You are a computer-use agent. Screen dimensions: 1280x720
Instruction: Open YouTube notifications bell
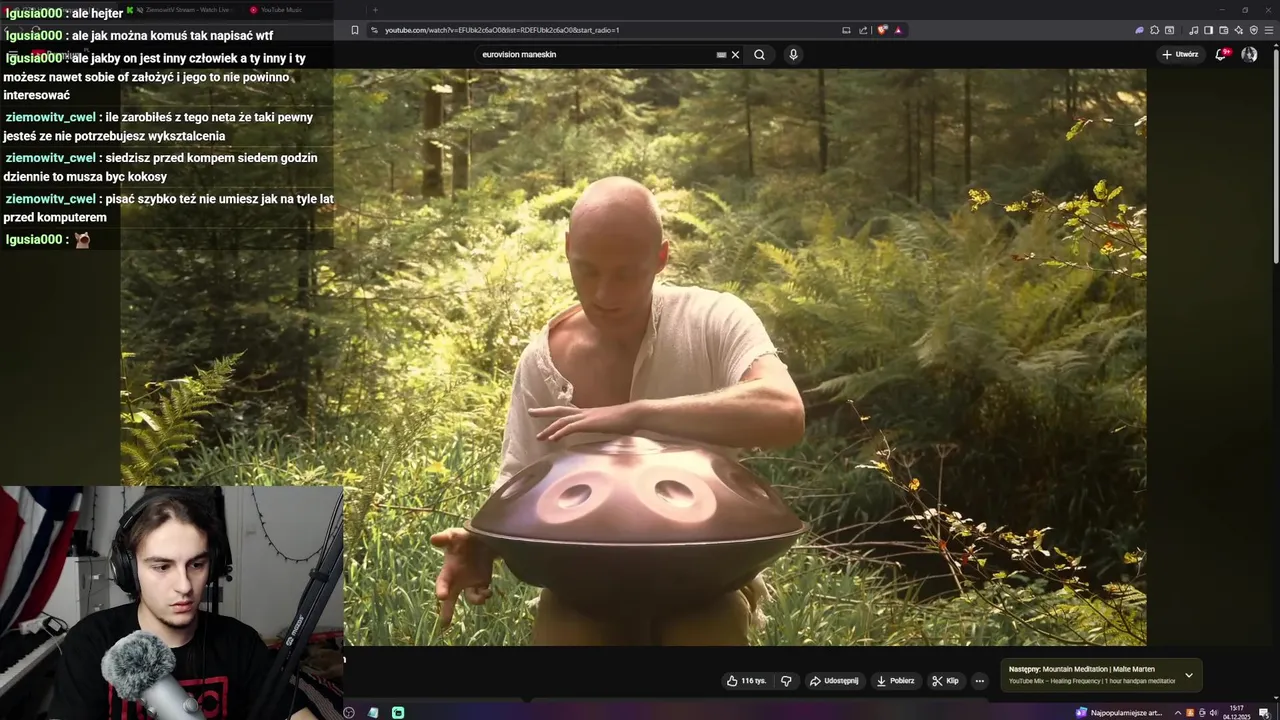pos(1221,54)
